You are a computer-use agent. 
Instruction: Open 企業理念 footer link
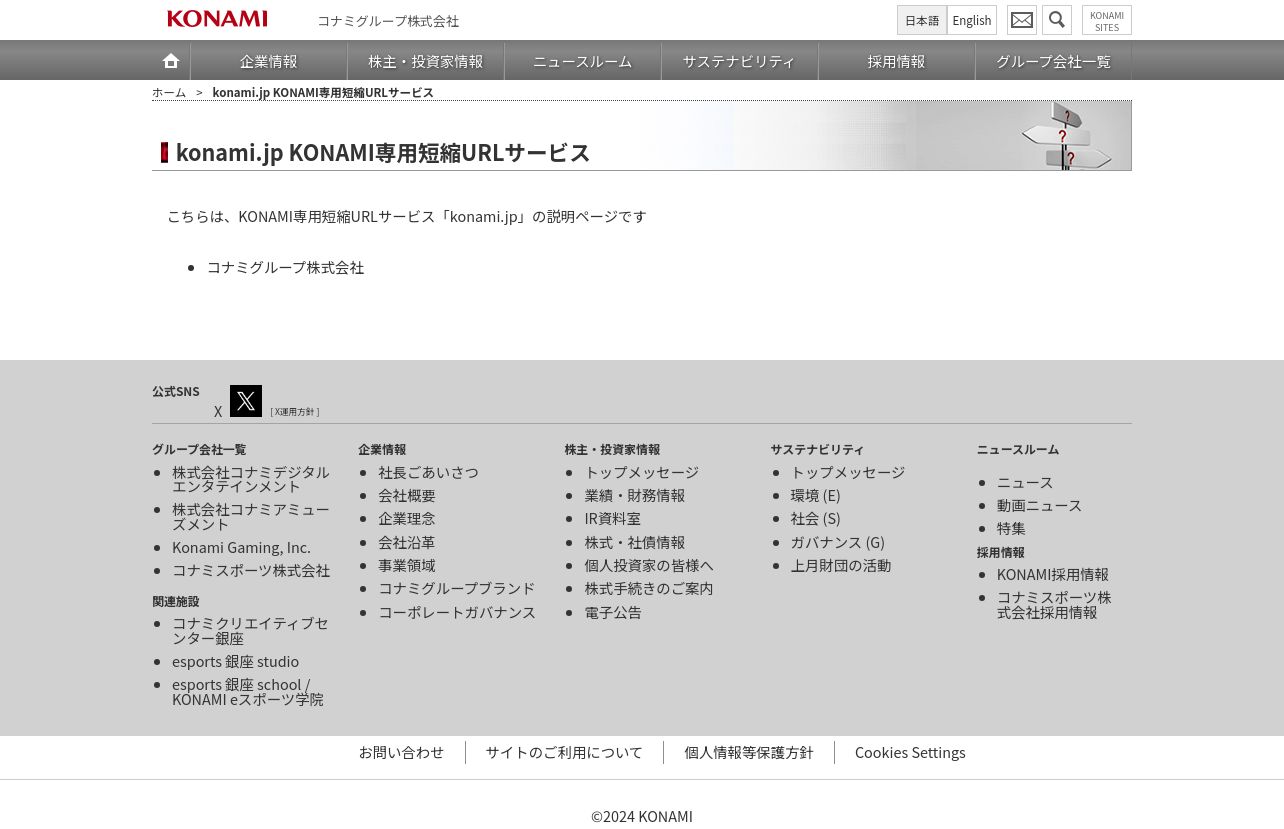pyautogui.click(x=407, y=518)
